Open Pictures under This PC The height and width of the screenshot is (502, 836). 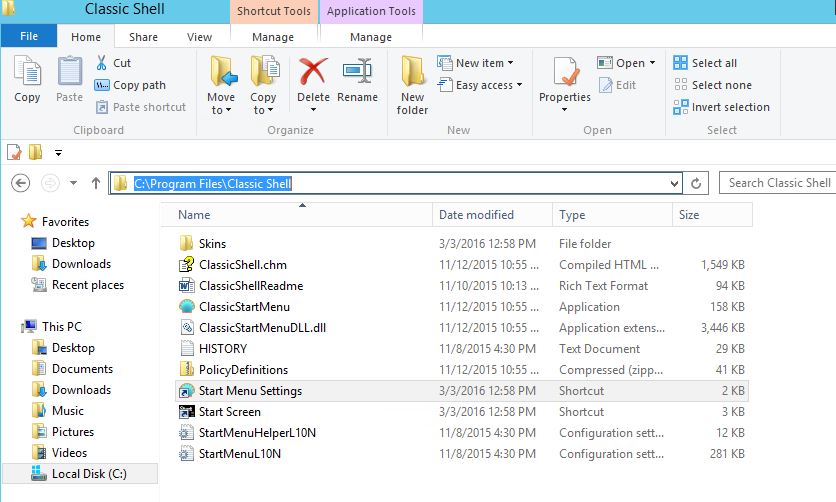tap(63, 432)
